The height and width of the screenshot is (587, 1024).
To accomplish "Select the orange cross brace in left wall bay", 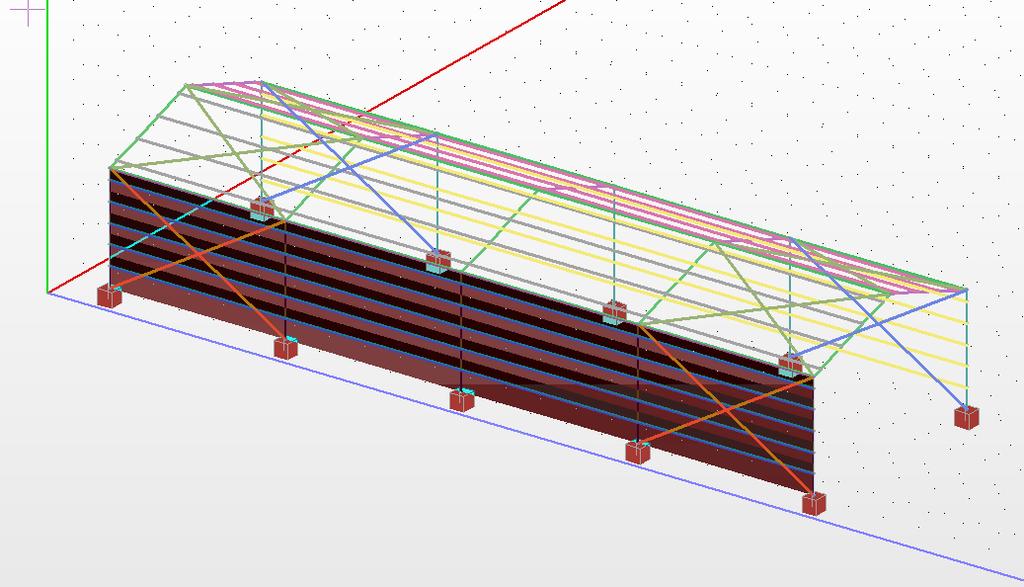I will tap(198, 255).
